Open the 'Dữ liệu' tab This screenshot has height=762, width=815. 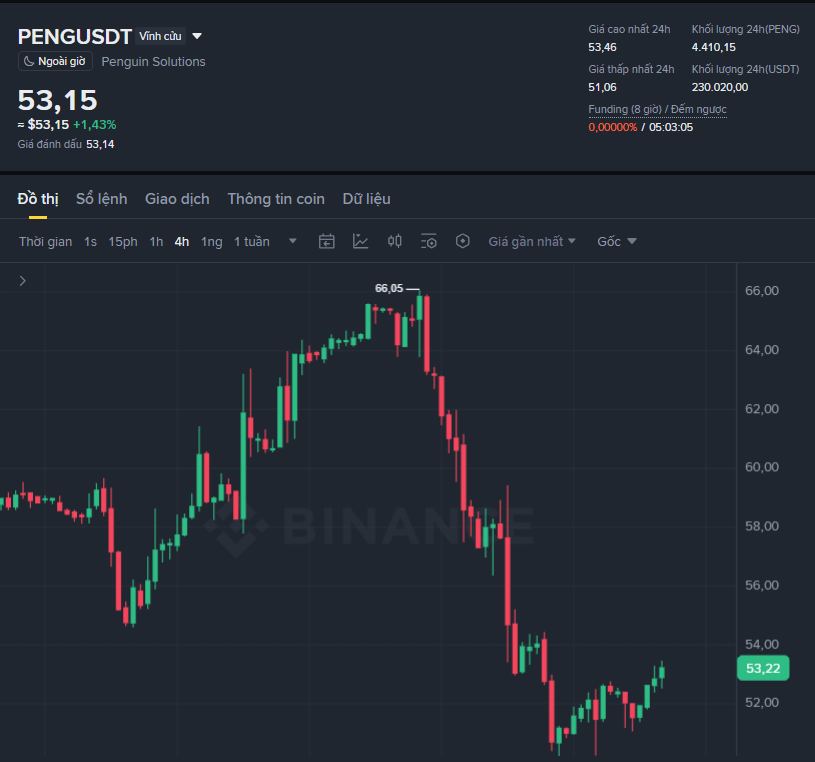point(366,199)
